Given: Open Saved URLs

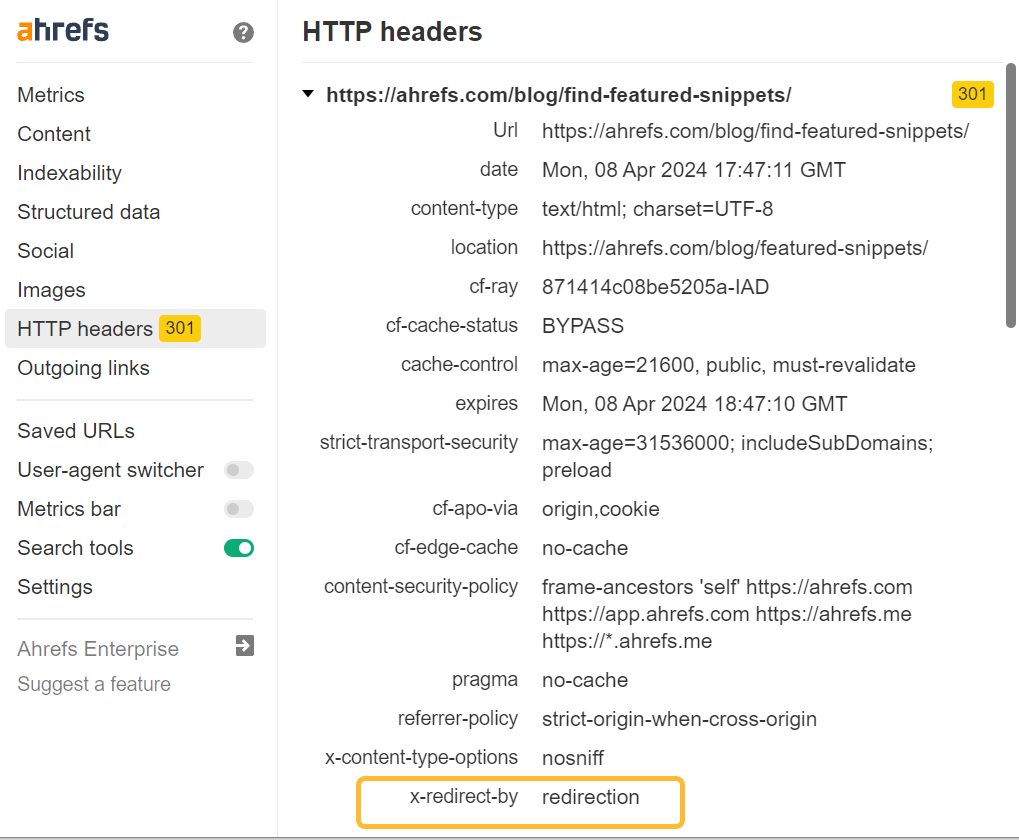Looking at the screenshot, I should pos(75,431).
